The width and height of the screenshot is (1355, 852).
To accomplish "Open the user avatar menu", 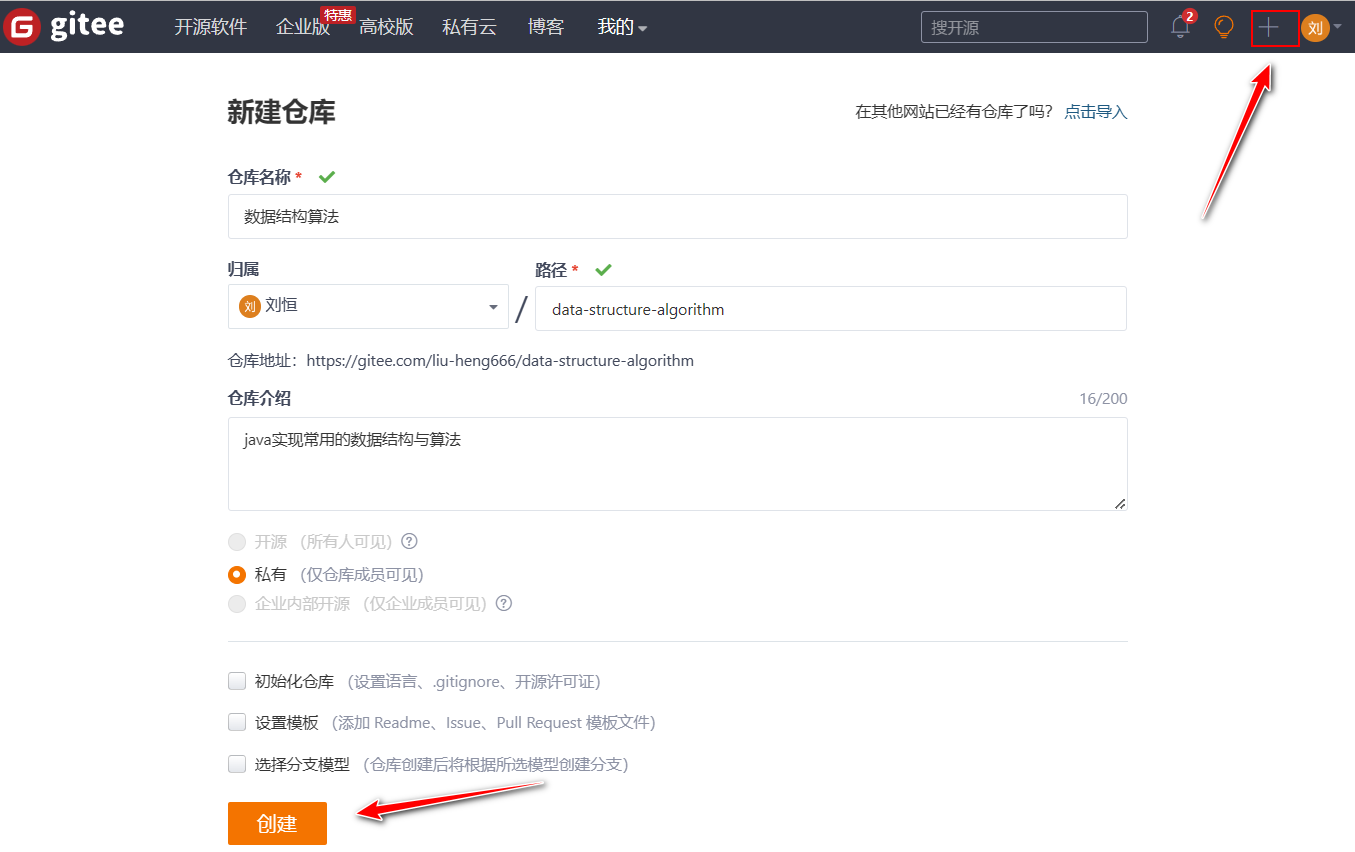I will click(1321, 28).
